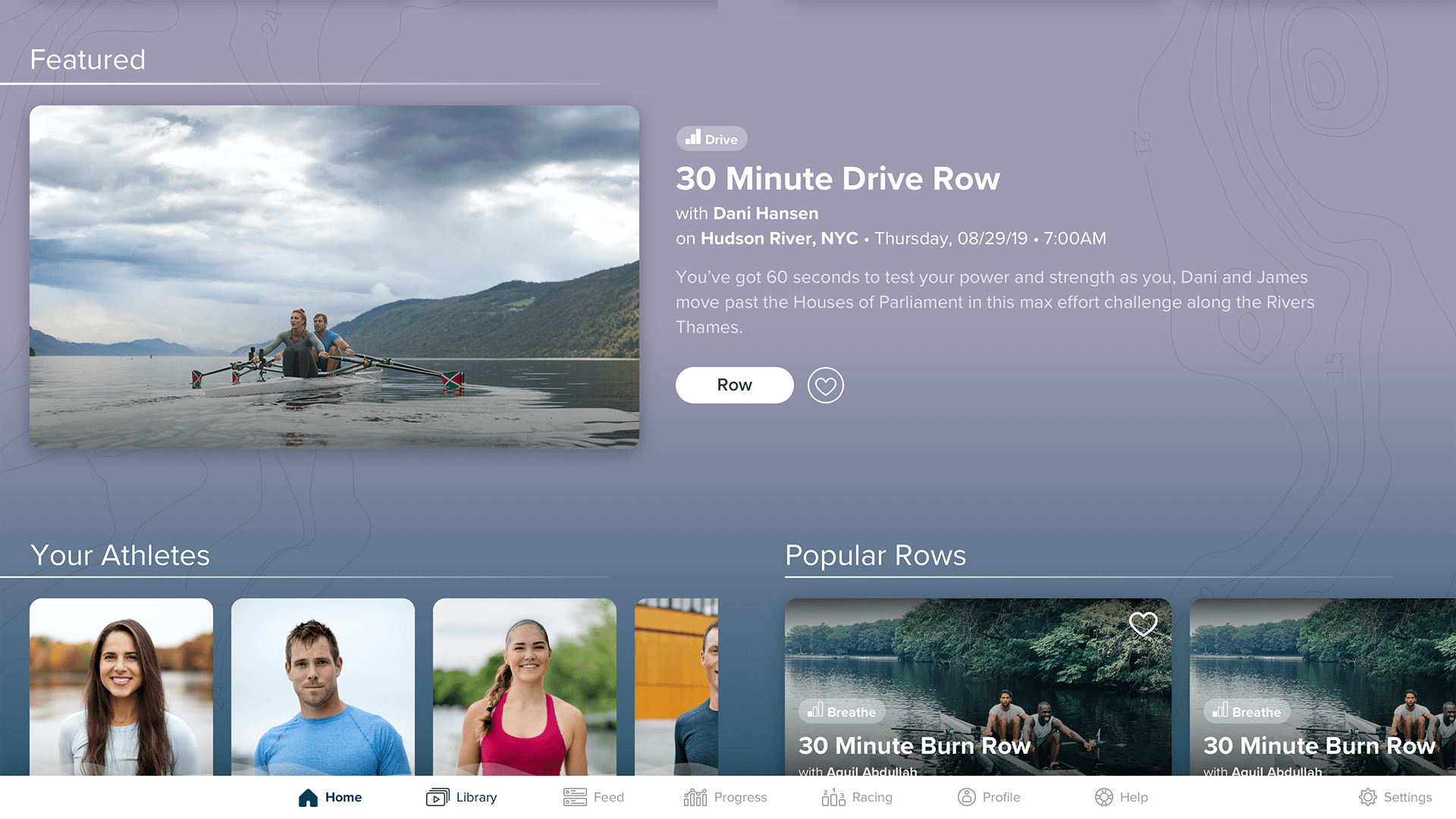
Task: Start the featured workout with Row button
Action: coord(734,385)
